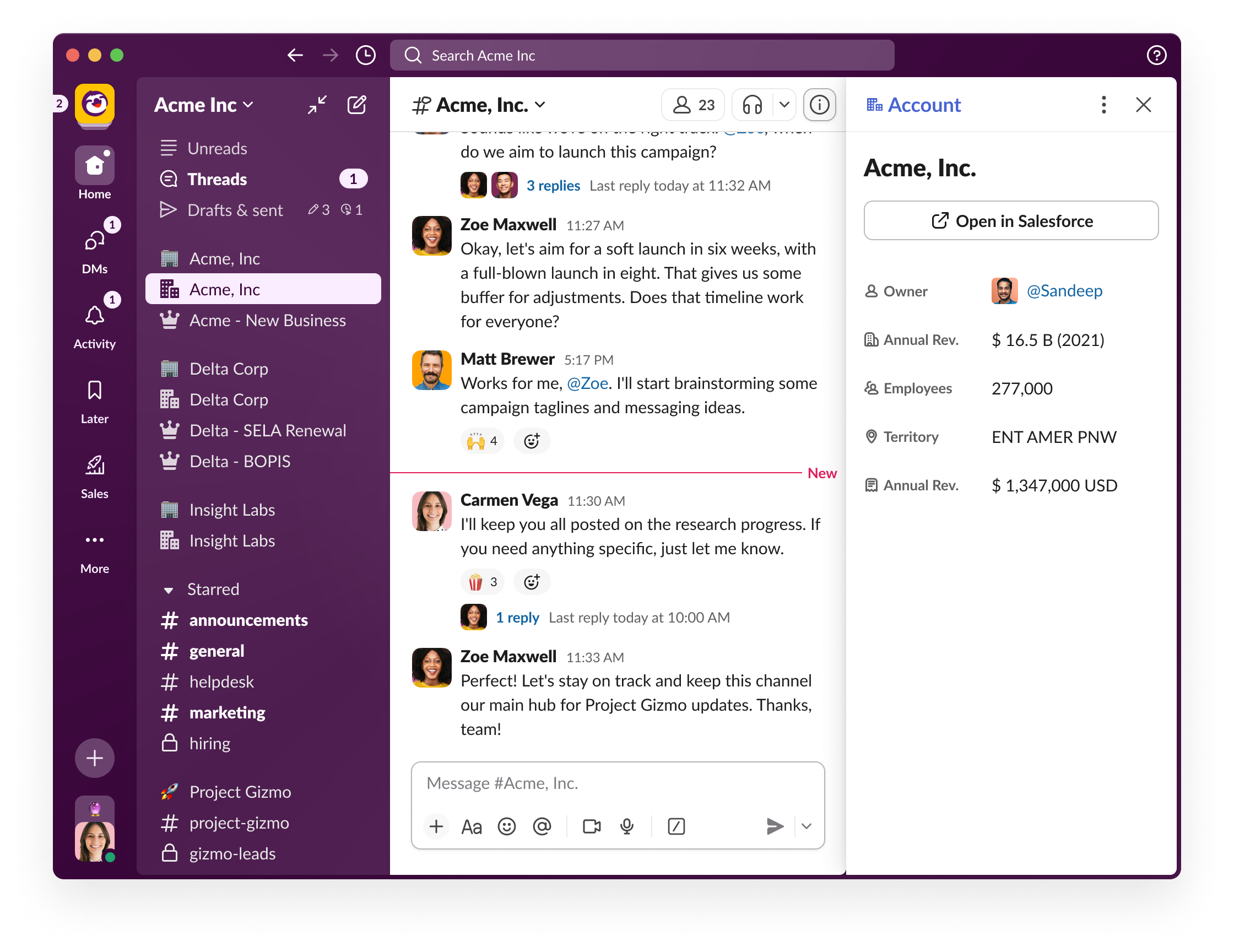Compose a new message with pencil icon
This screenshot has width=1234, height=952.
(356, 105)
